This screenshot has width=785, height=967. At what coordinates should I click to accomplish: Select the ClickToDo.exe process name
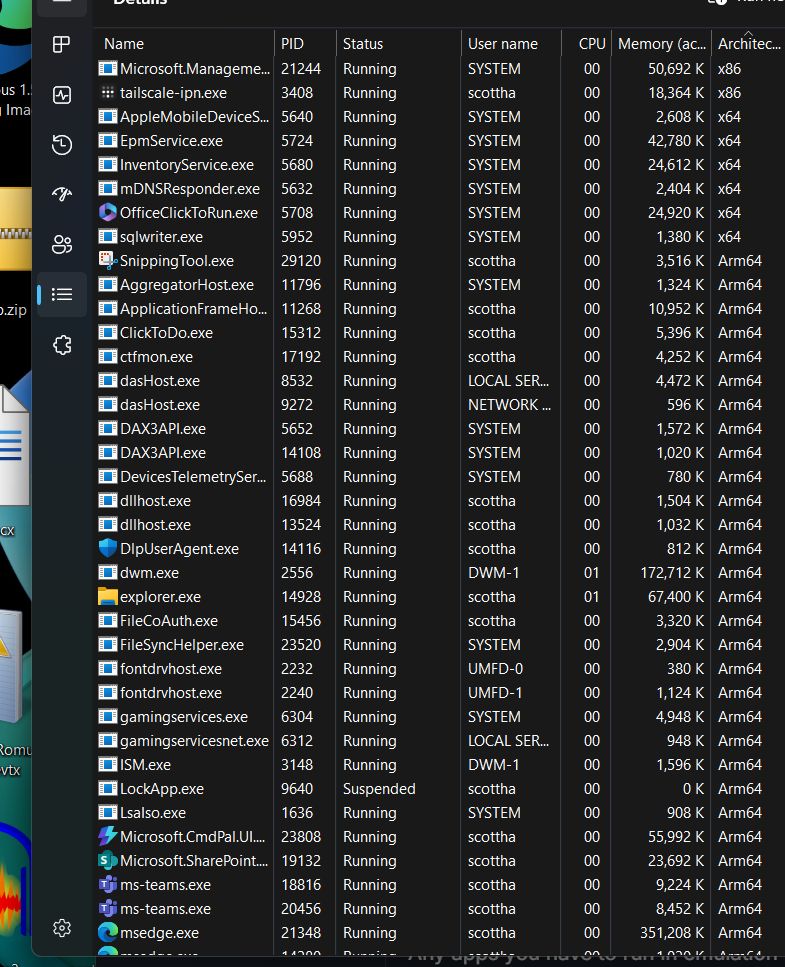166,332
